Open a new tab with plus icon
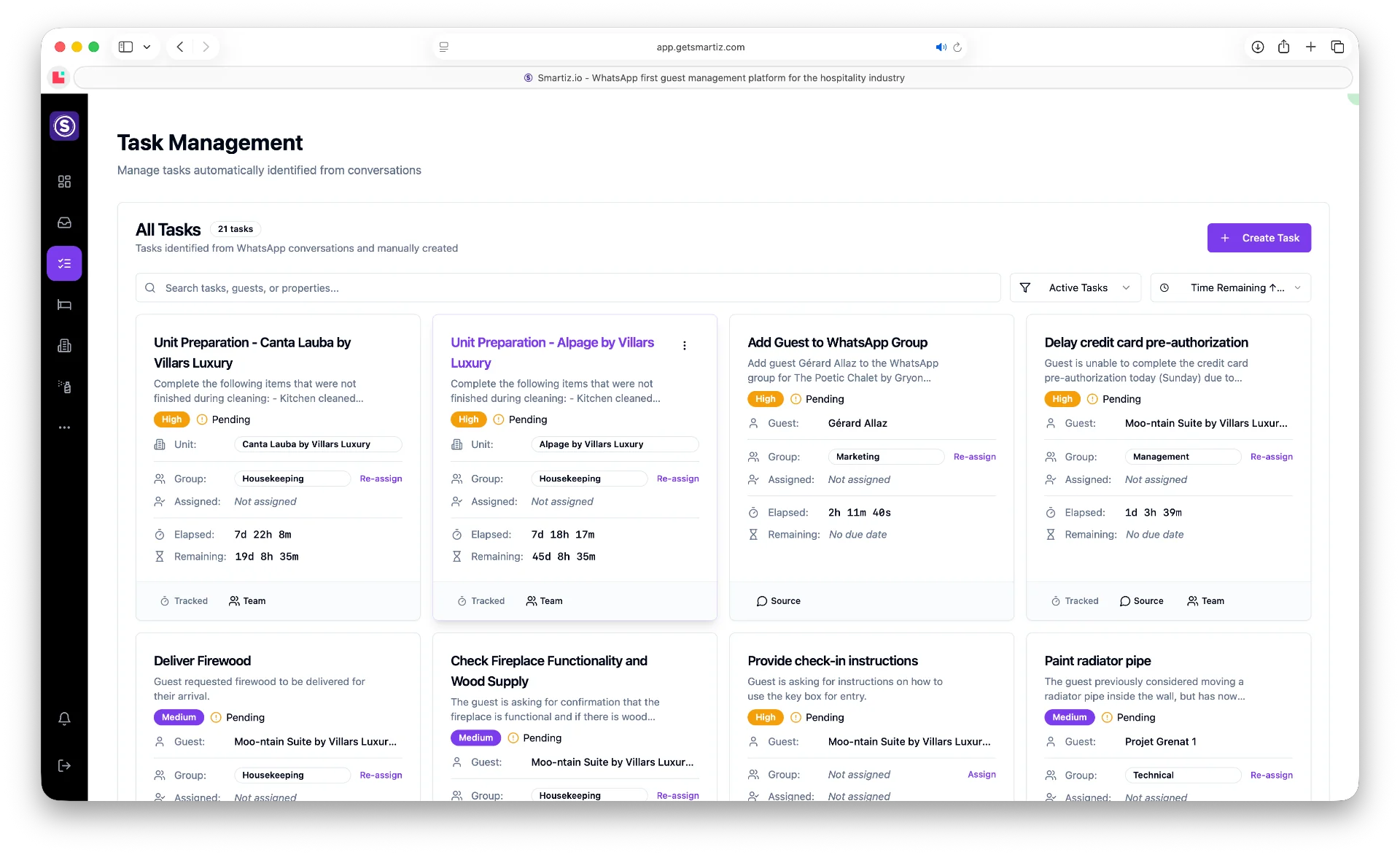The image size is (1400, 855). point(1310,47)
